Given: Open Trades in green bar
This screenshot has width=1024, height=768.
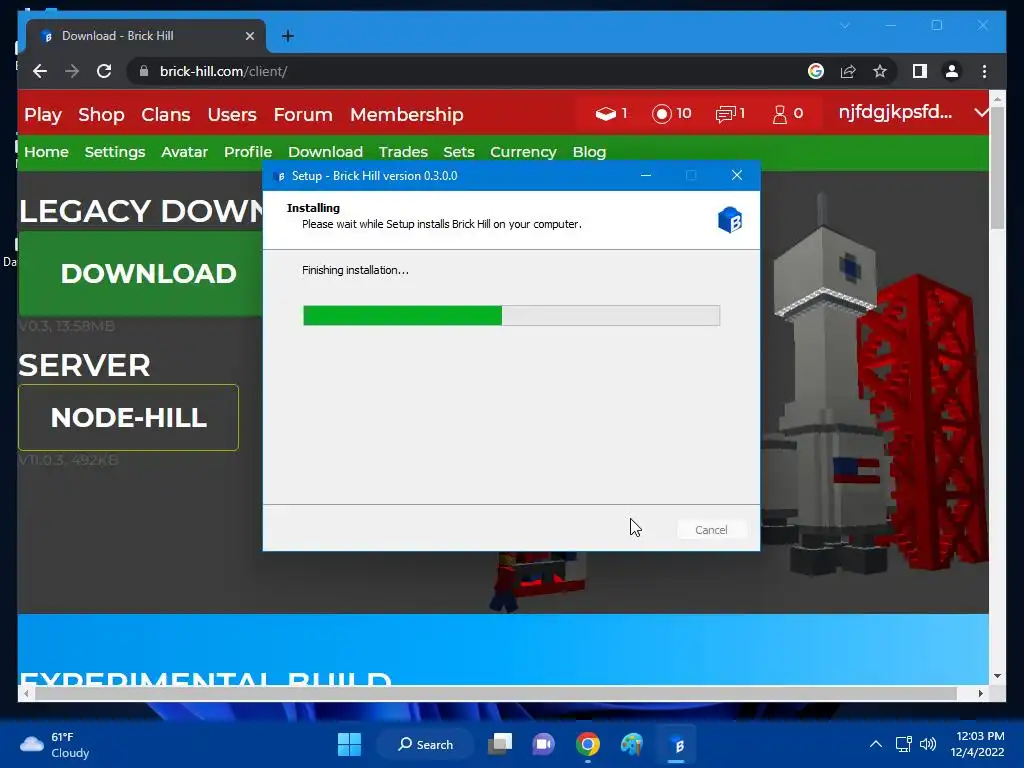Looking at the screenshot, I should click(403, 152).
